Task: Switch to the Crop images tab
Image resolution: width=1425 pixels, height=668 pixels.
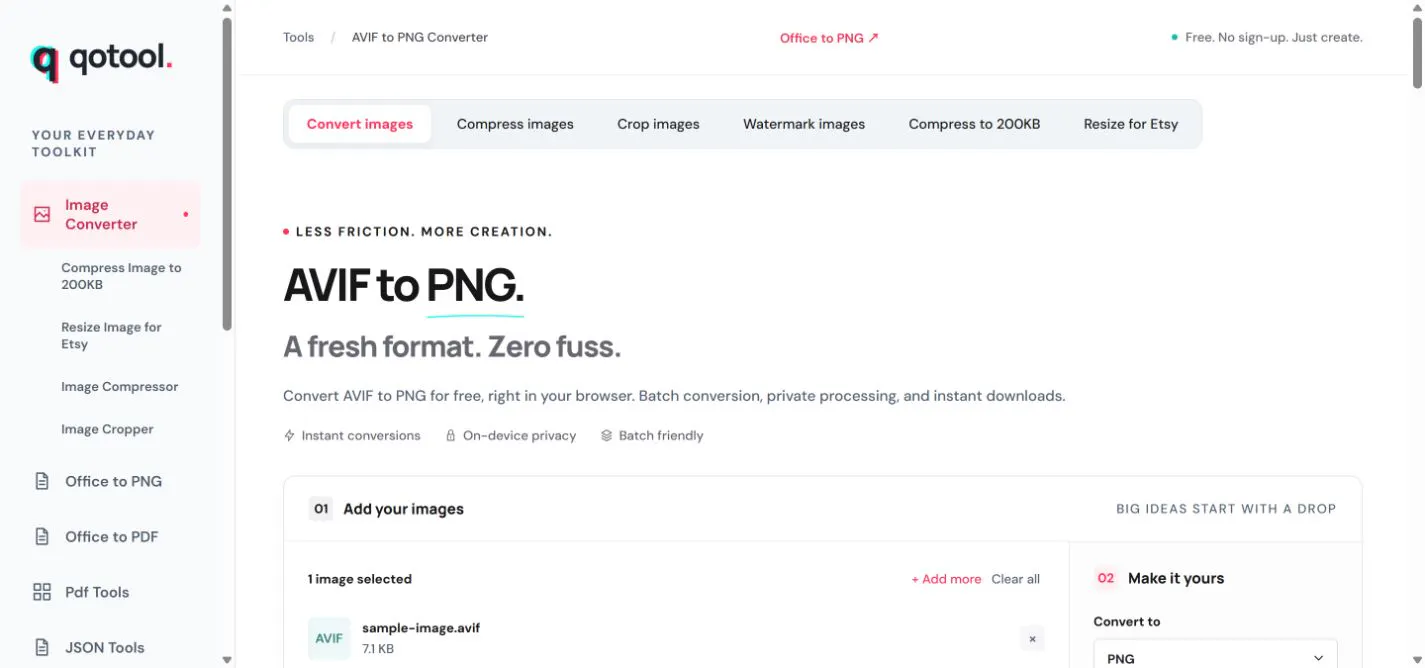Action: tap(658, 124)
